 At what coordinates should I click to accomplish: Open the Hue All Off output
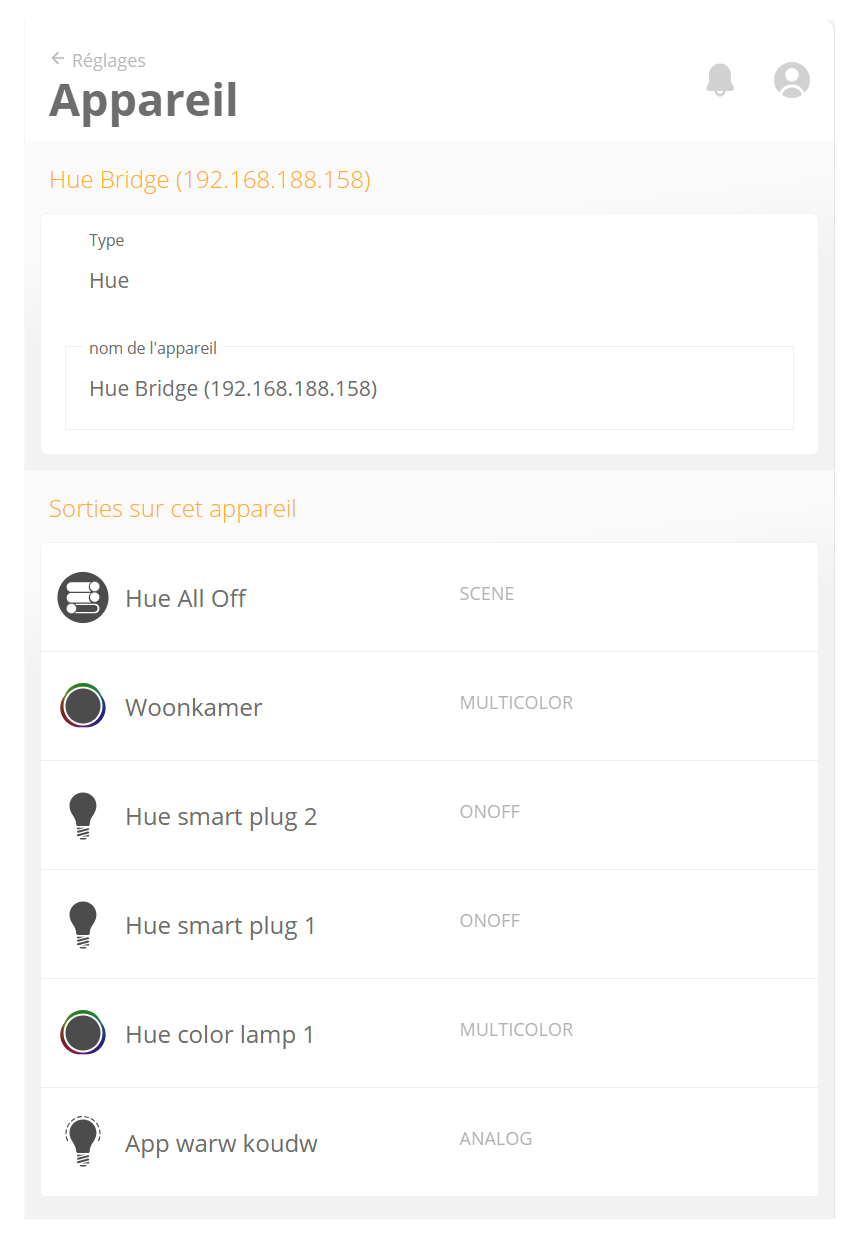[186, 598]
